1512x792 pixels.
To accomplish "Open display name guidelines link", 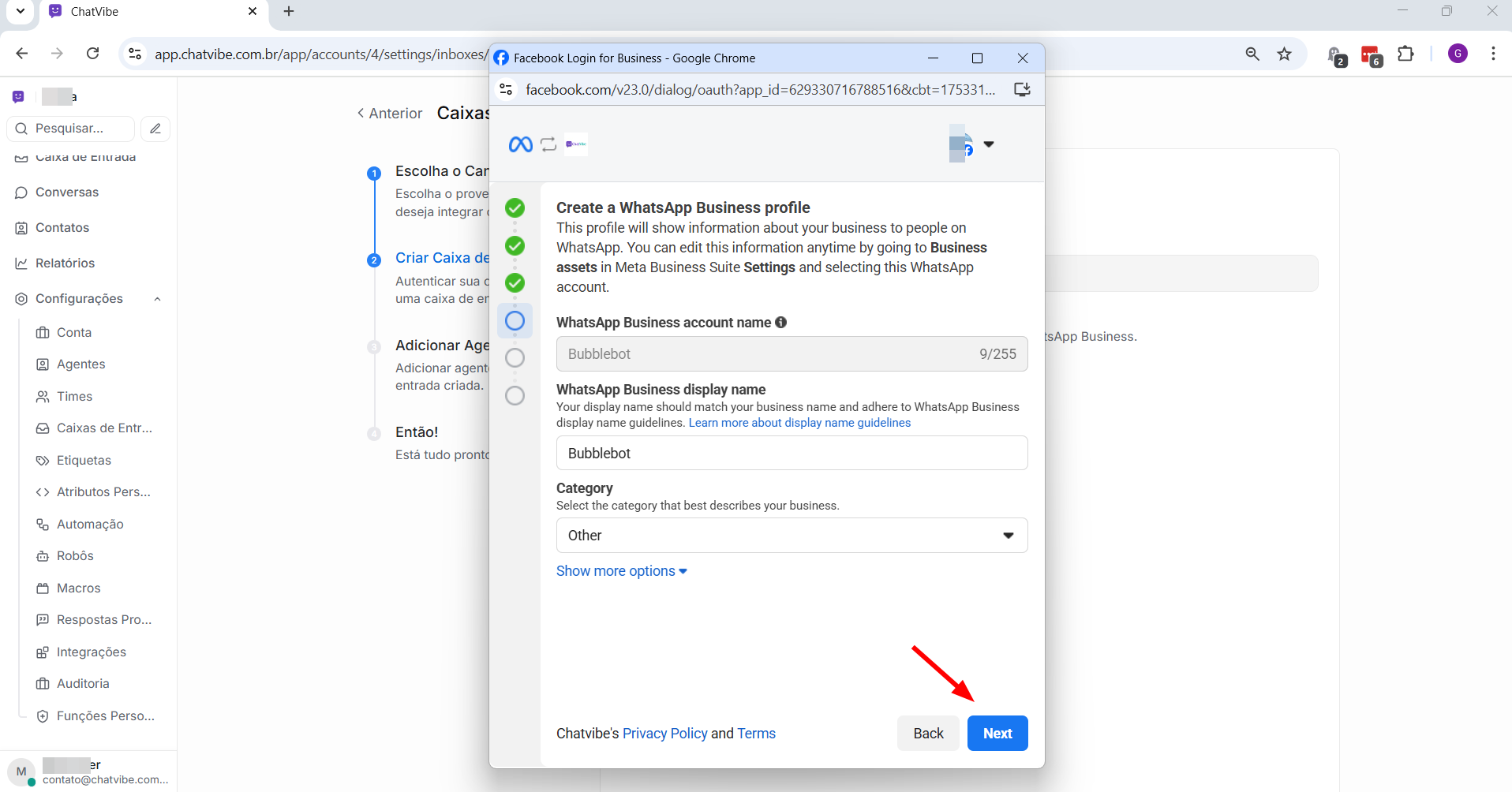I will point(799,423).
